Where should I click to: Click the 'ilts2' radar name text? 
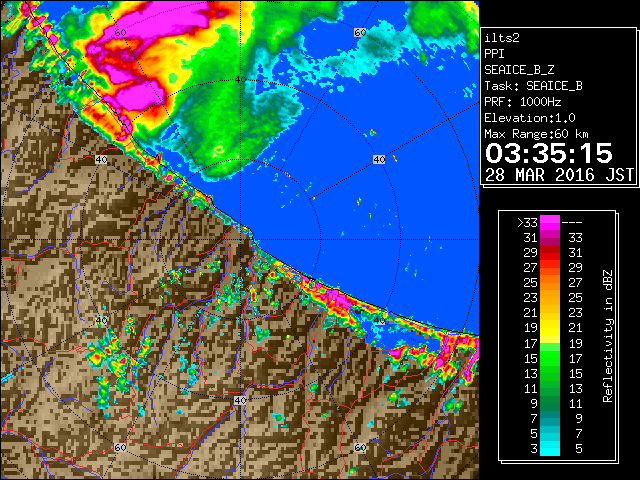click(502, 38)
